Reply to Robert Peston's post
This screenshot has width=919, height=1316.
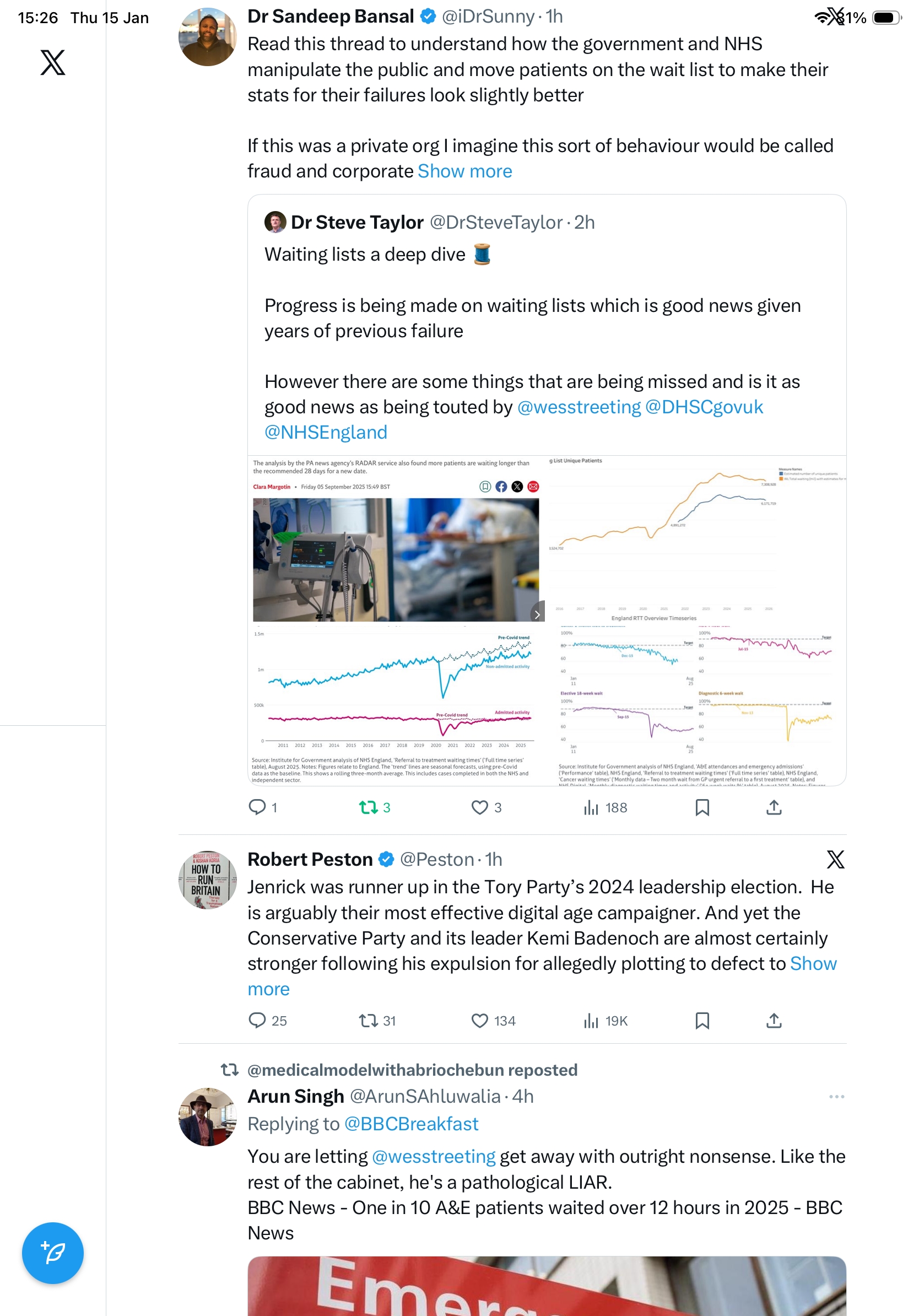pos(257,1020)
